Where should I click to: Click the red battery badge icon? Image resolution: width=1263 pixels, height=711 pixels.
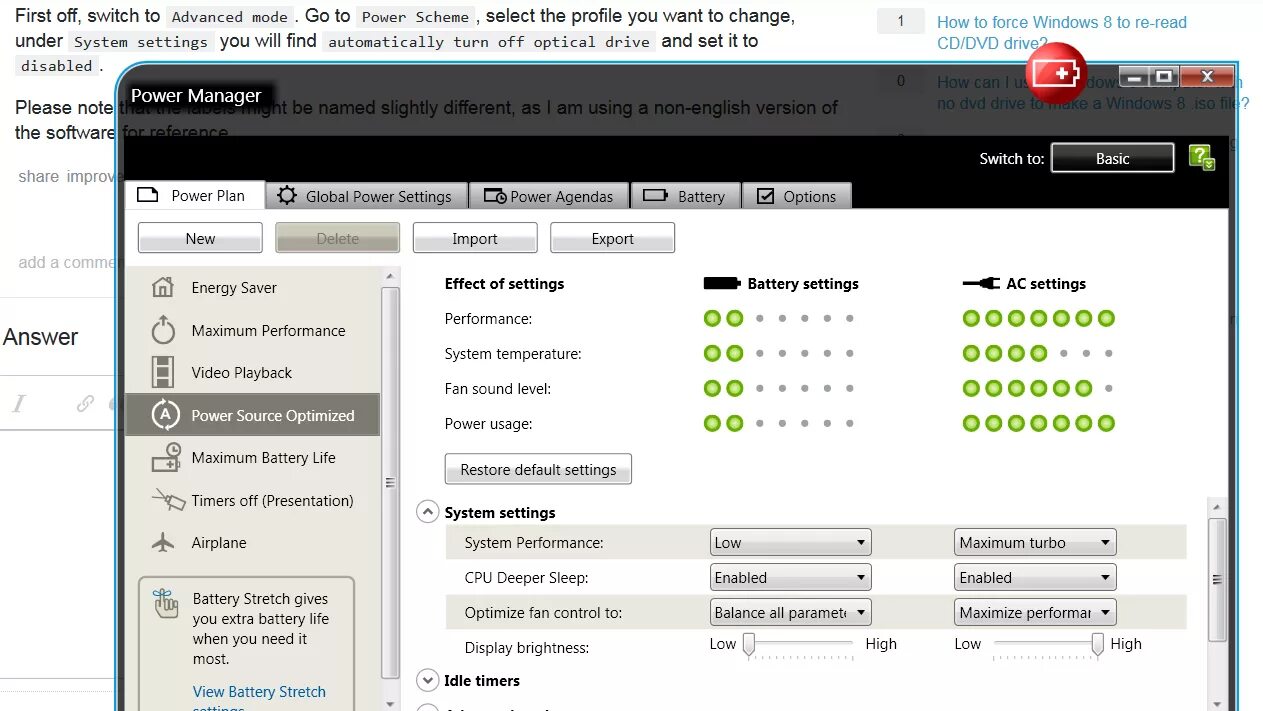pos(1057,73)
